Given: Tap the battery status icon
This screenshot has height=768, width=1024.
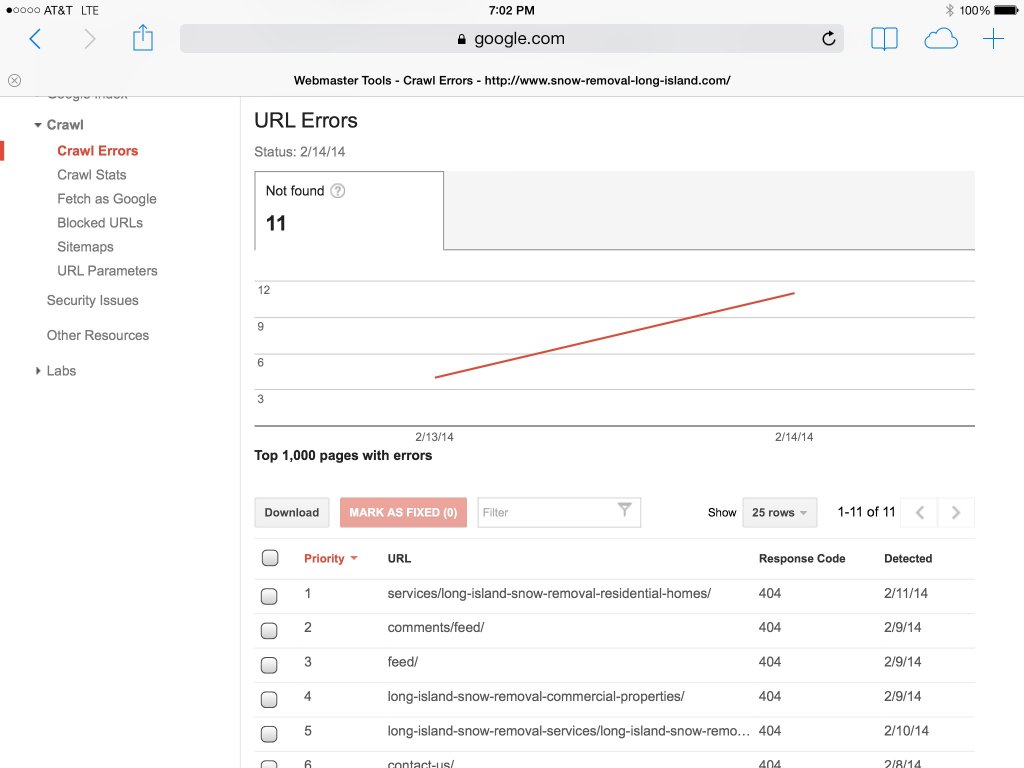Looking at the screenshot, I should pyautogui.click(x=1006, y=10).
